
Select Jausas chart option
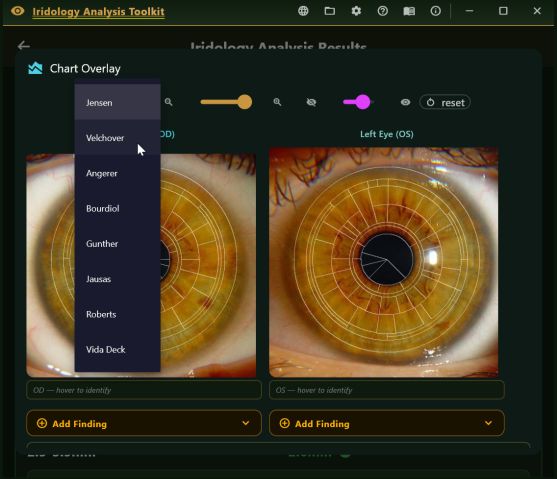[x=118, y=279]
